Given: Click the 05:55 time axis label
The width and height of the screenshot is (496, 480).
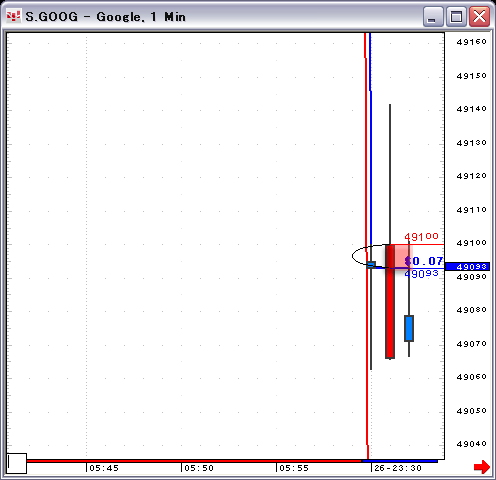Looking at the screenshot, I should 294,468.
